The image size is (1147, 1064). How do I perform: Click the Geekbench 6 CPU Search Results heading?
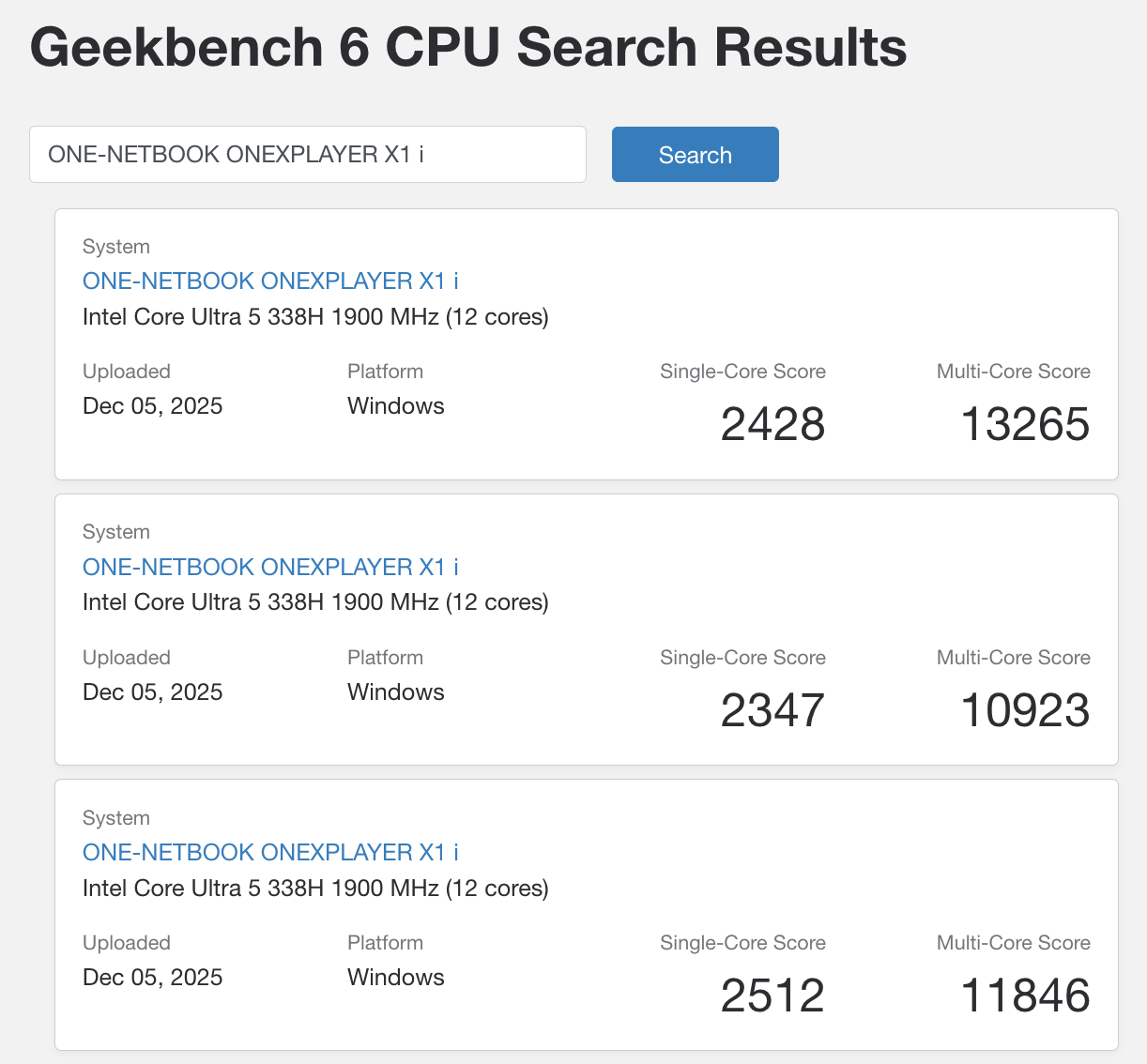tap(468, 48)
